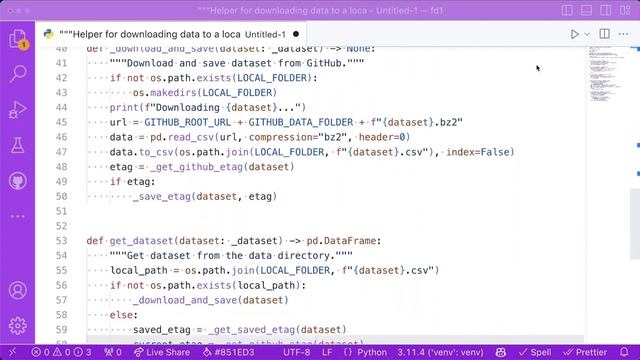
Task: Show info count 3 in status bar
Action: 83,352
